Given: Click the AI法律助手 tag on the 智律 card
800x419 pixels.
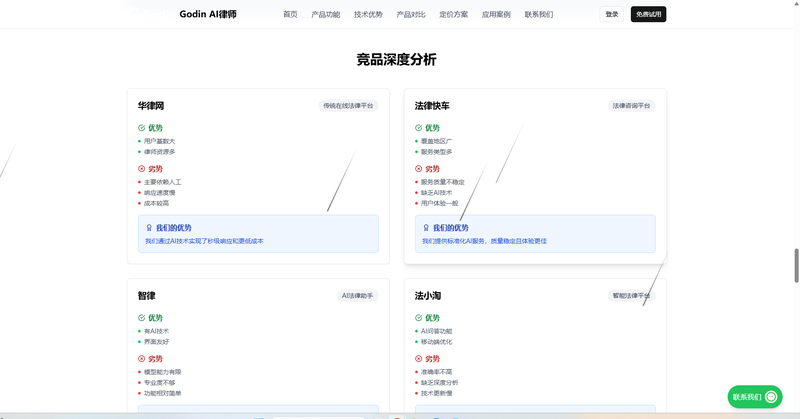Looking at the screenshot, I should 358,295.
